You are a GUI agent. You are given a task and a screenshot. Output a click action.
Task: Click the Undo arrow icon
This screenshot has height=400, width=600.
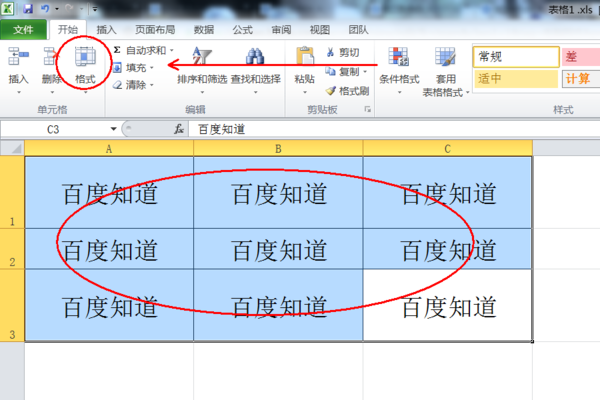coord(45,8)
